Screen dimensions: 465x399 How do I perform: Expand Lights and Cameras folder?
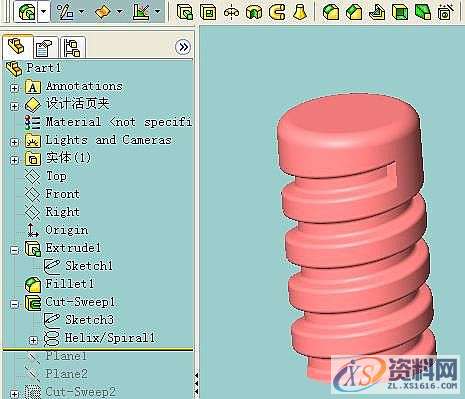[14, 142]
